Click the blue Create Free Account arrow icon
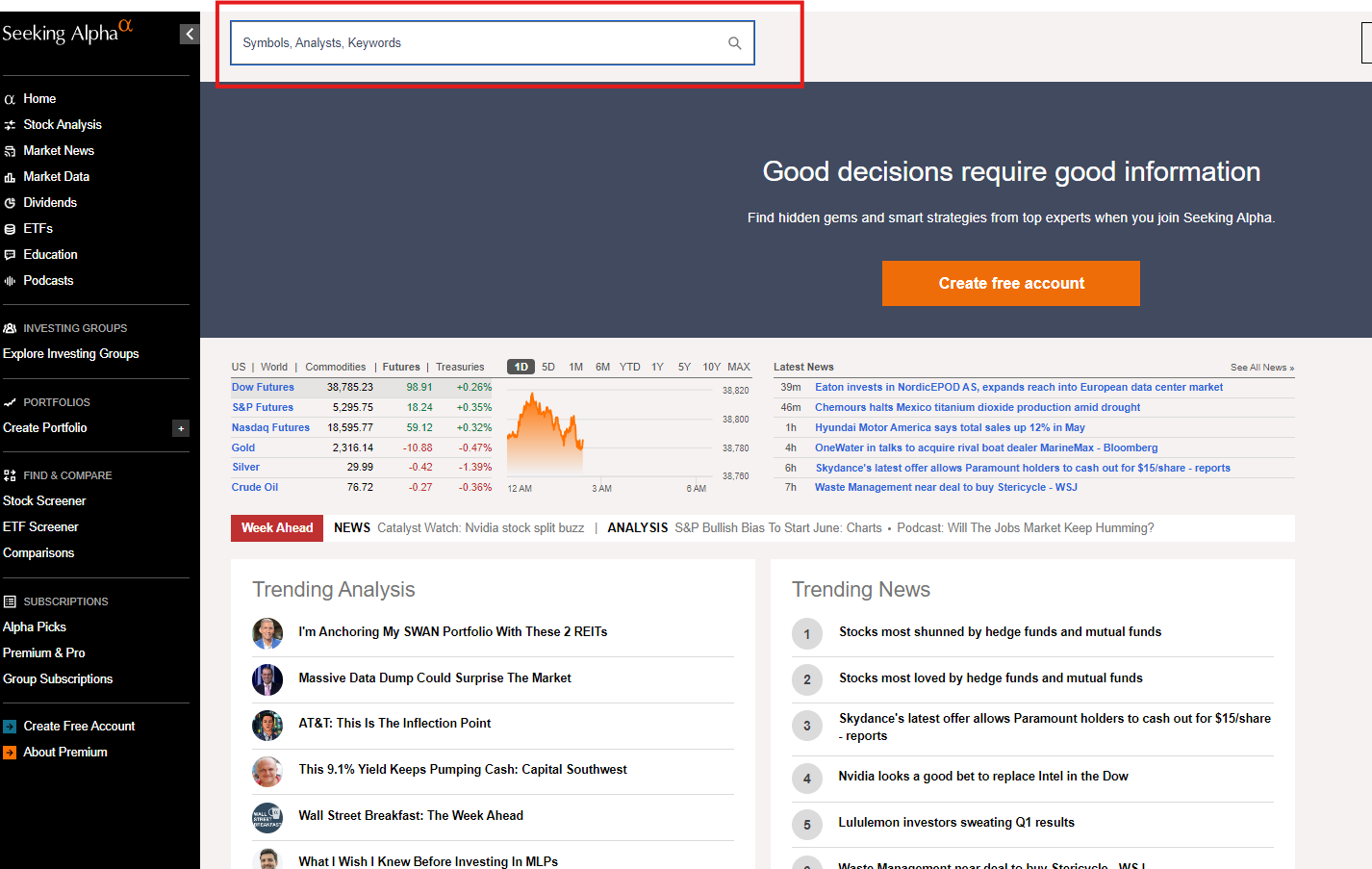The width and height of the screenshot is (1372, 869). click(x=10, y=727)
